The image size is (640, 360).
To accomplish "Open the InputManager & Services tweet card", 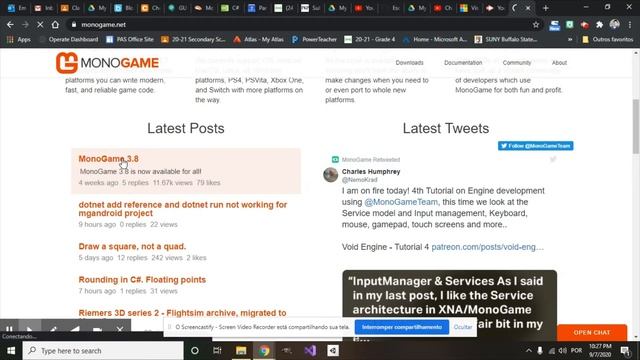I will (x=449, y=305).
